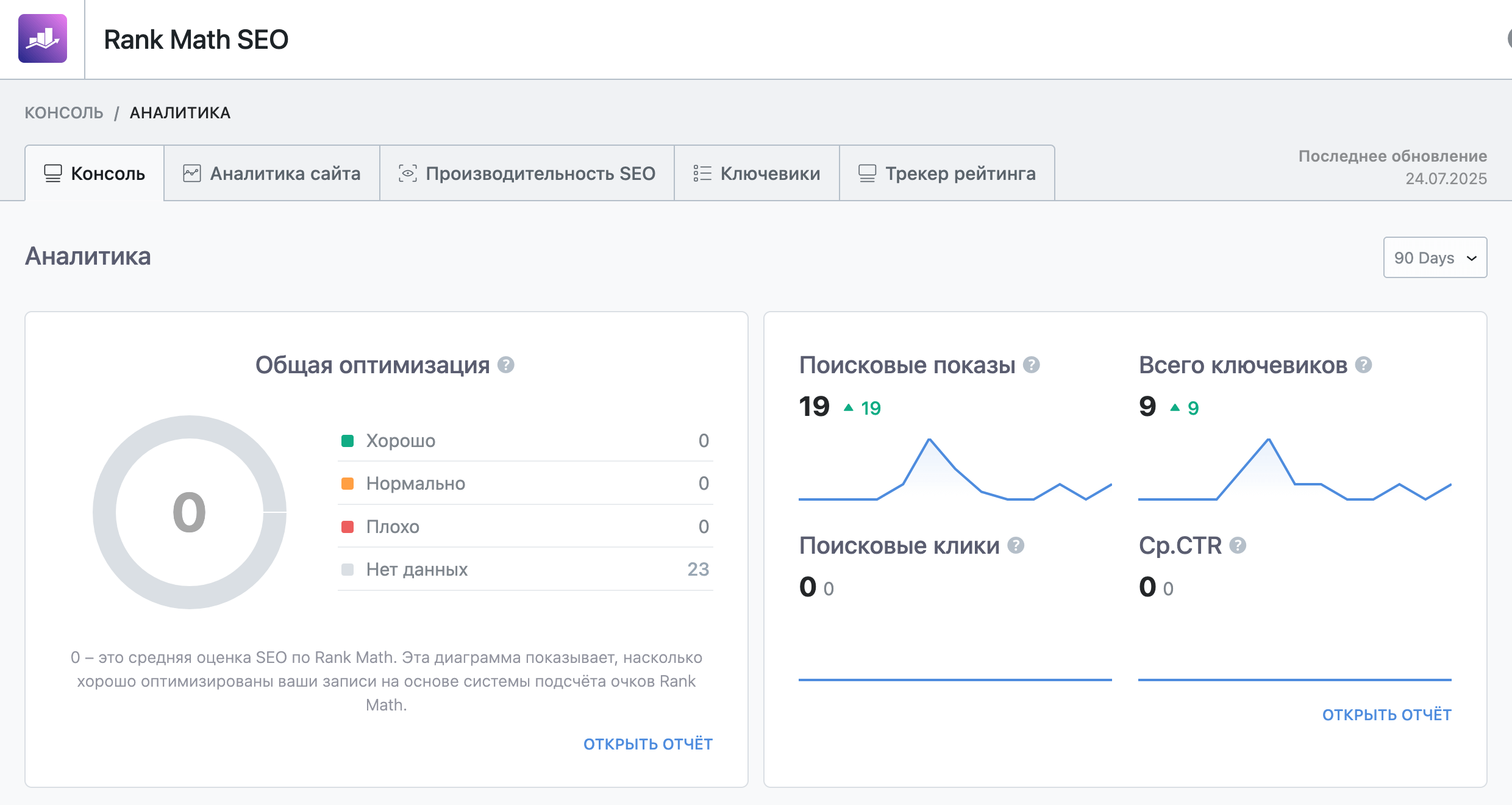Screen dimensions: 1512x805
Task: Click the Rank Math SEO title
Action: coord(196,40)
